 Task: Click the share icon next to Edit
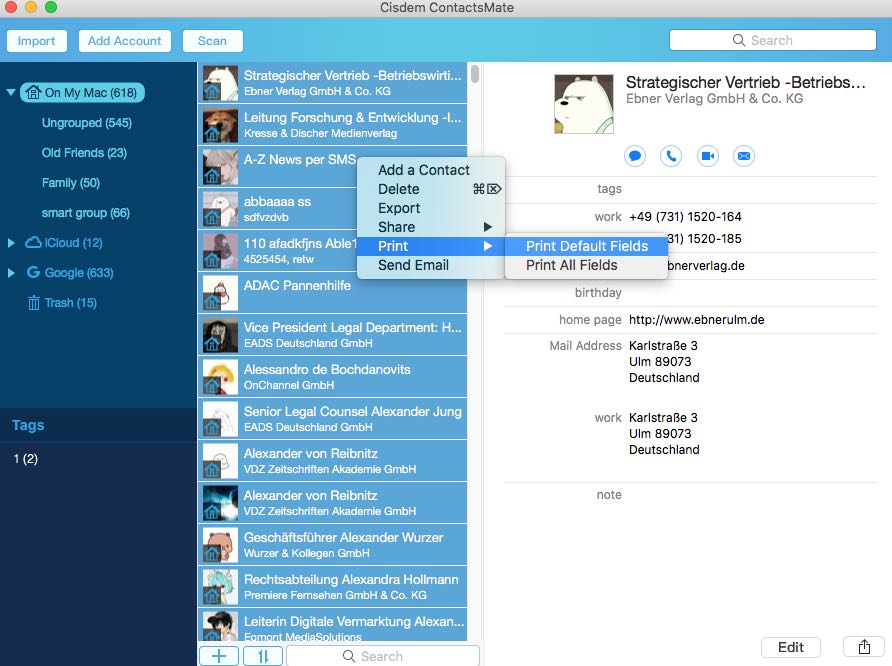(x=864, y=647)
